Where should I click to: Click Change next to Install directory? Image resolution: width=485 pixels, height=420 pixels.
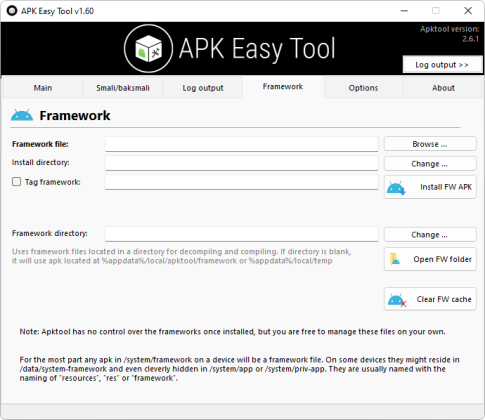pos(430,164)
